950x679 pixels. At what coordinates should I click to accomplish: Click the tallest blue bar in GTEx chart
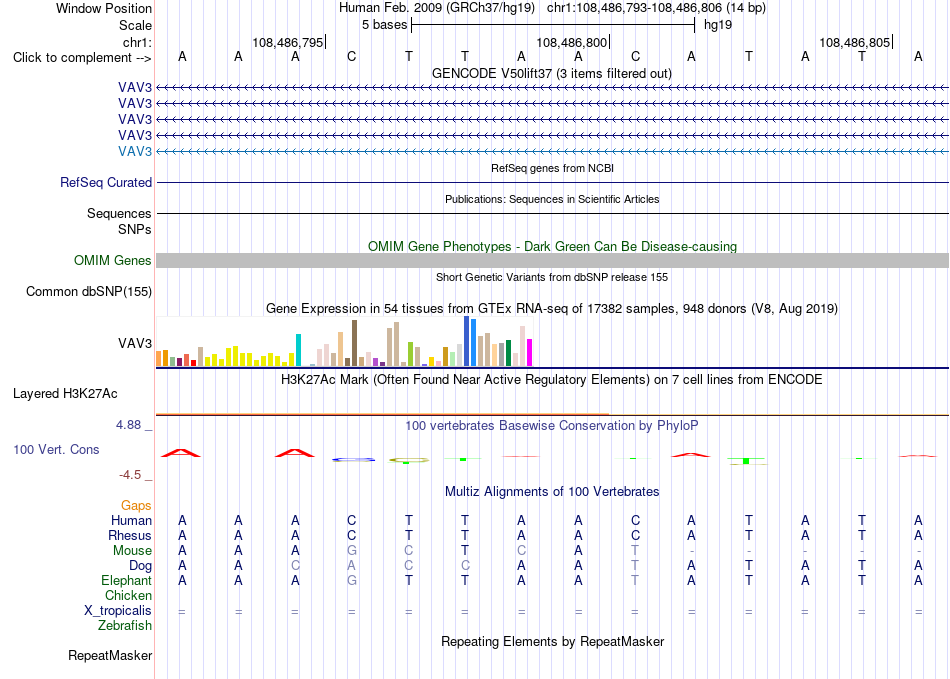(467, 341)
